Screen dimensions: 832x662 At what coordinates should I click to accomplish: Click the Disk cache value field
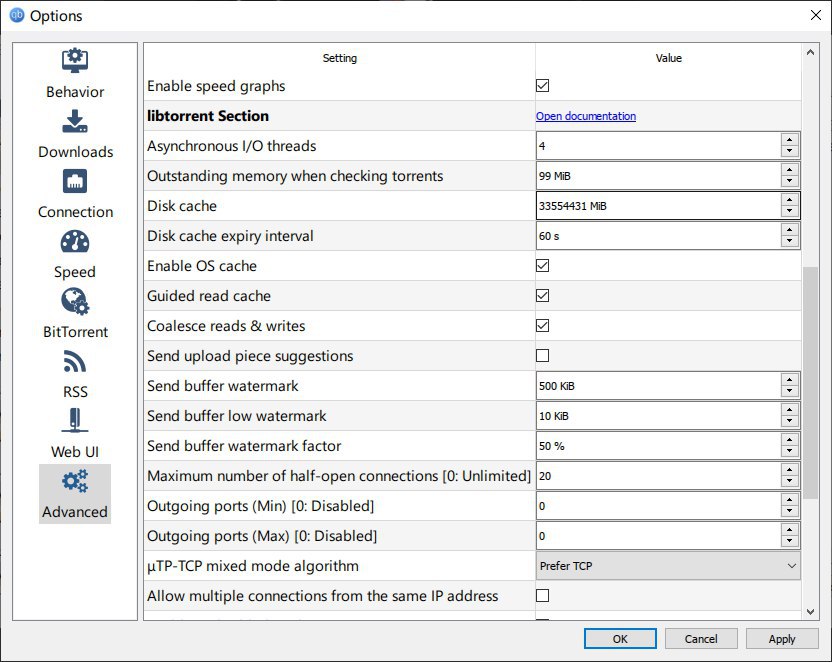click(x=658, y=206)
